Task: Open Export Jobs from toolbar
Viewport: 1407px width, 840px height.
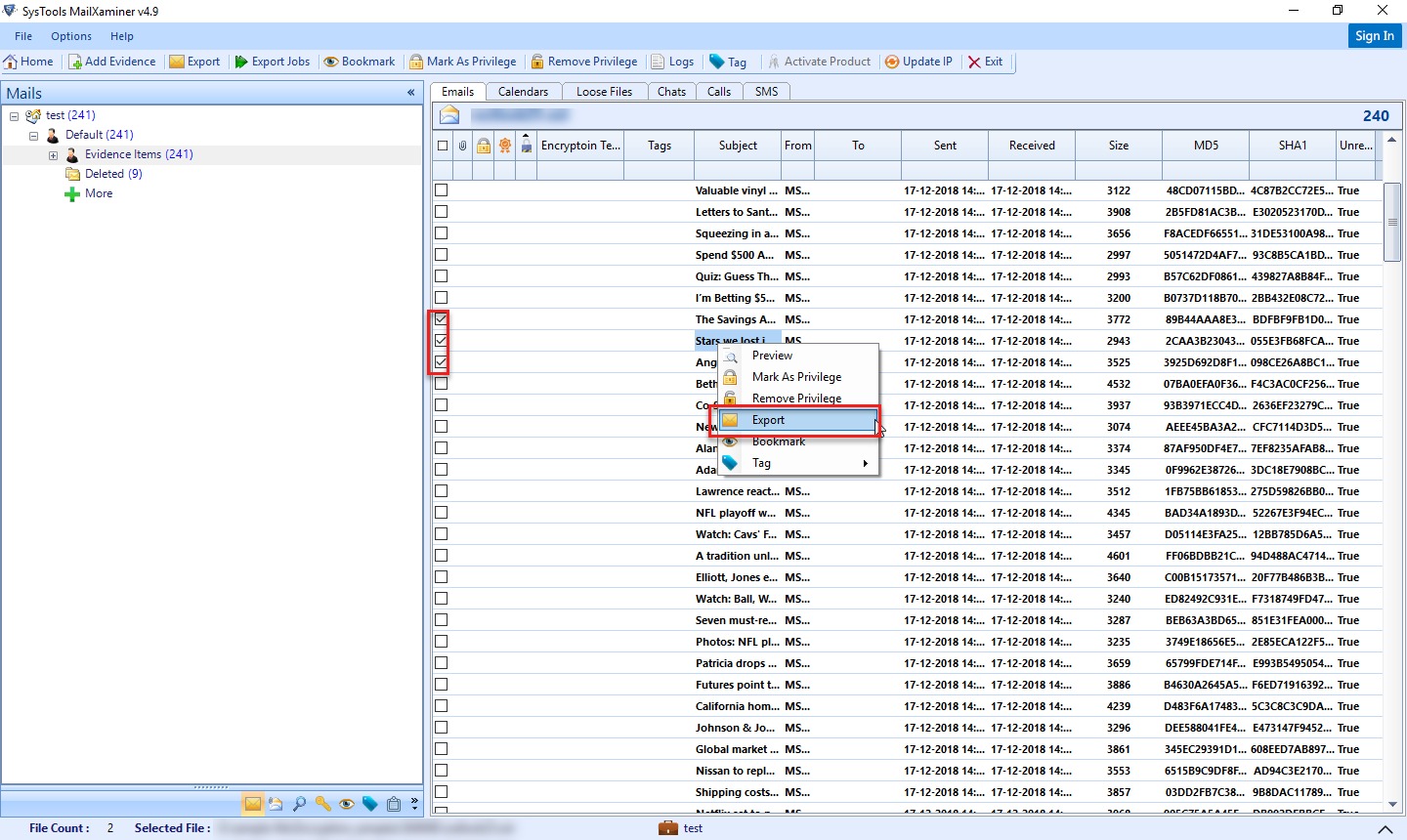Action: (273, 62)
